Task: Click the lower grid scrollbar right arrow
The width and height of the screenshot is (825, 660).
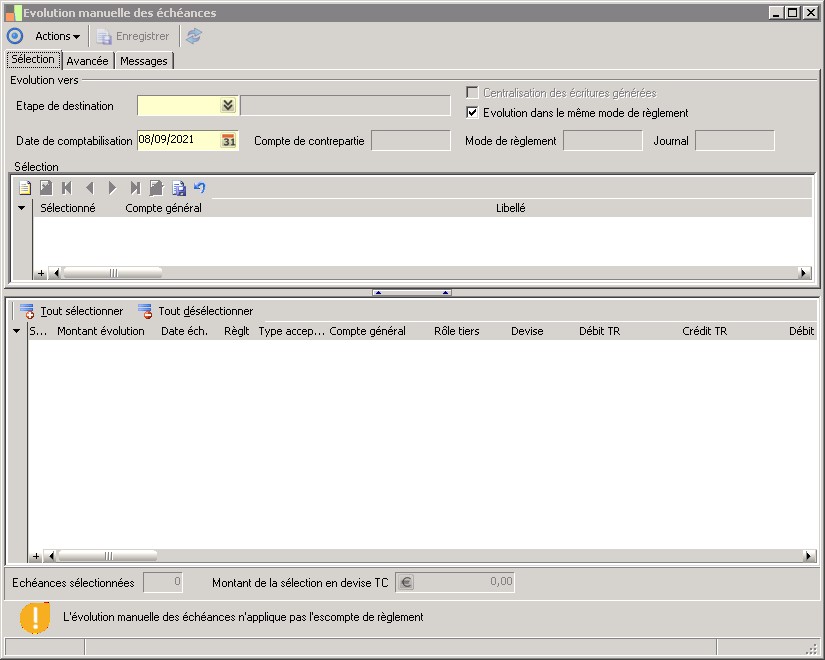Action: [x=809, y=556]
